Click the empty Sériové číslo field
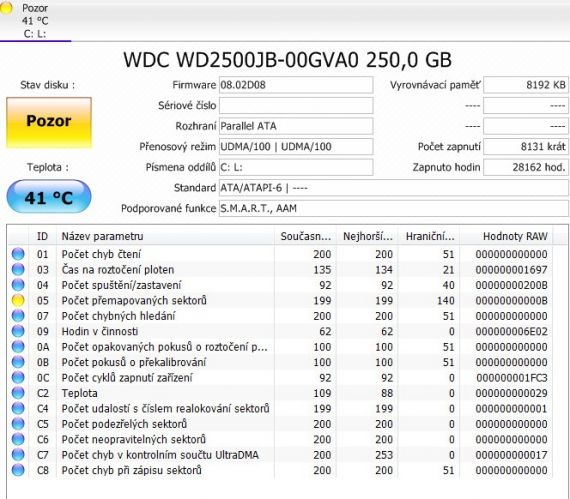570x499 pixels. 296,106
